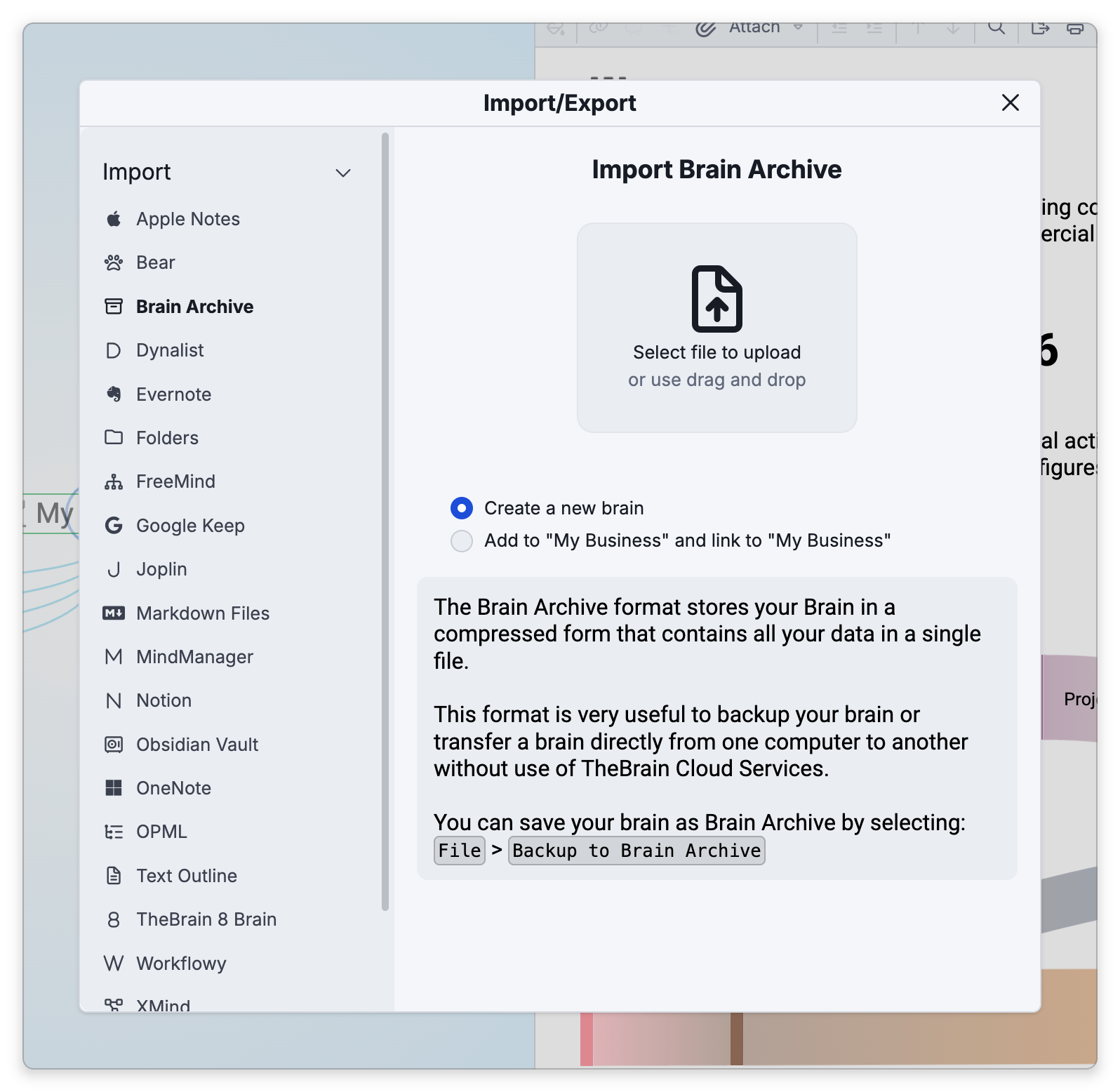Click the "File" keycap text
The image size is (1120, 1092).
coord(460,851)
